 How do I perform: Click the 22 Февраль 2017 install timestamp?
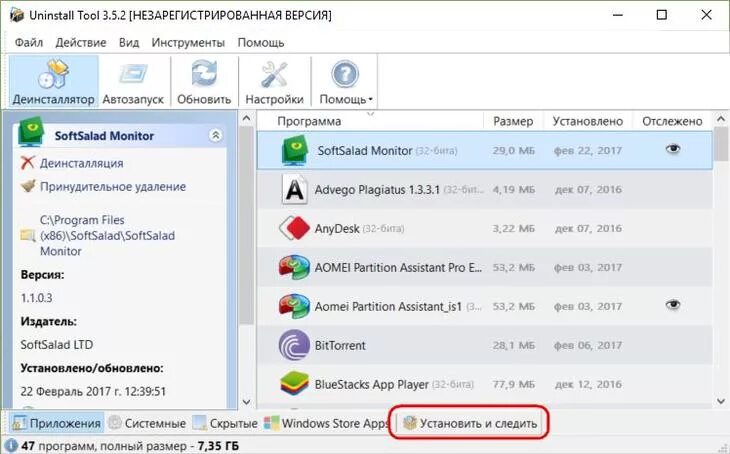(93, 391)
